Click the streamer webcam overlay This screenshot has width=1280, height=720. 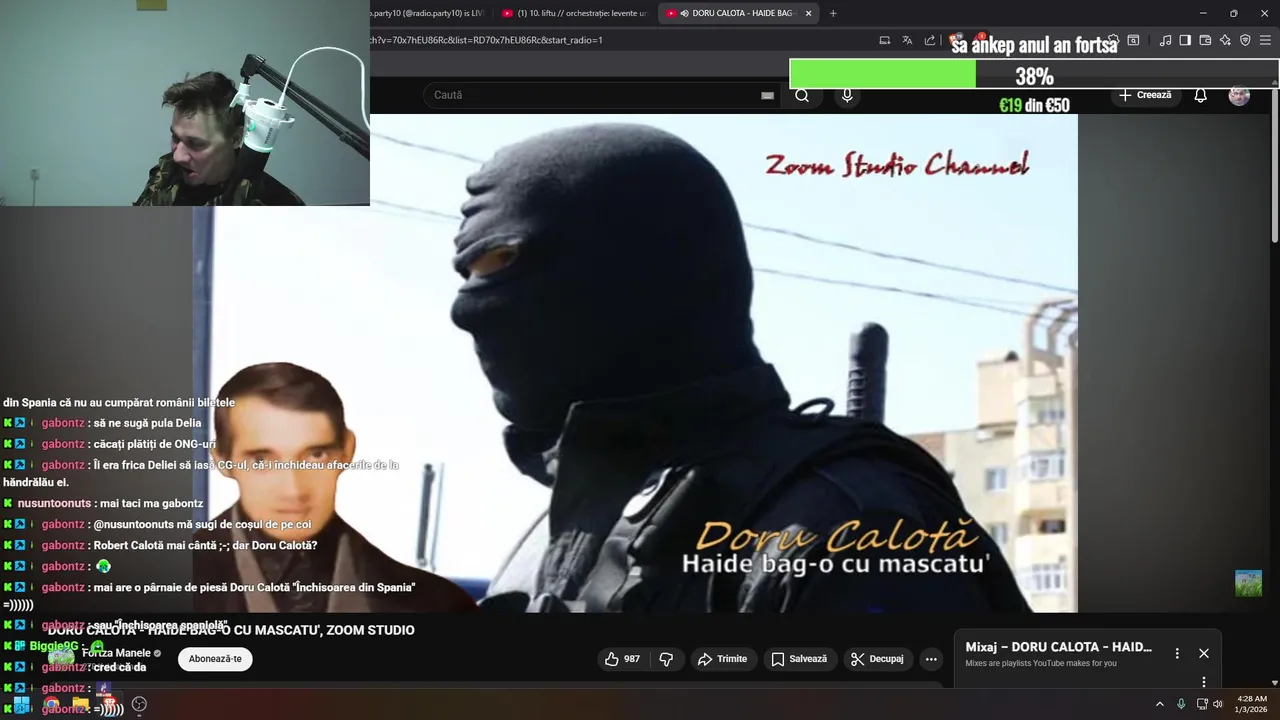tap(185, 103)
